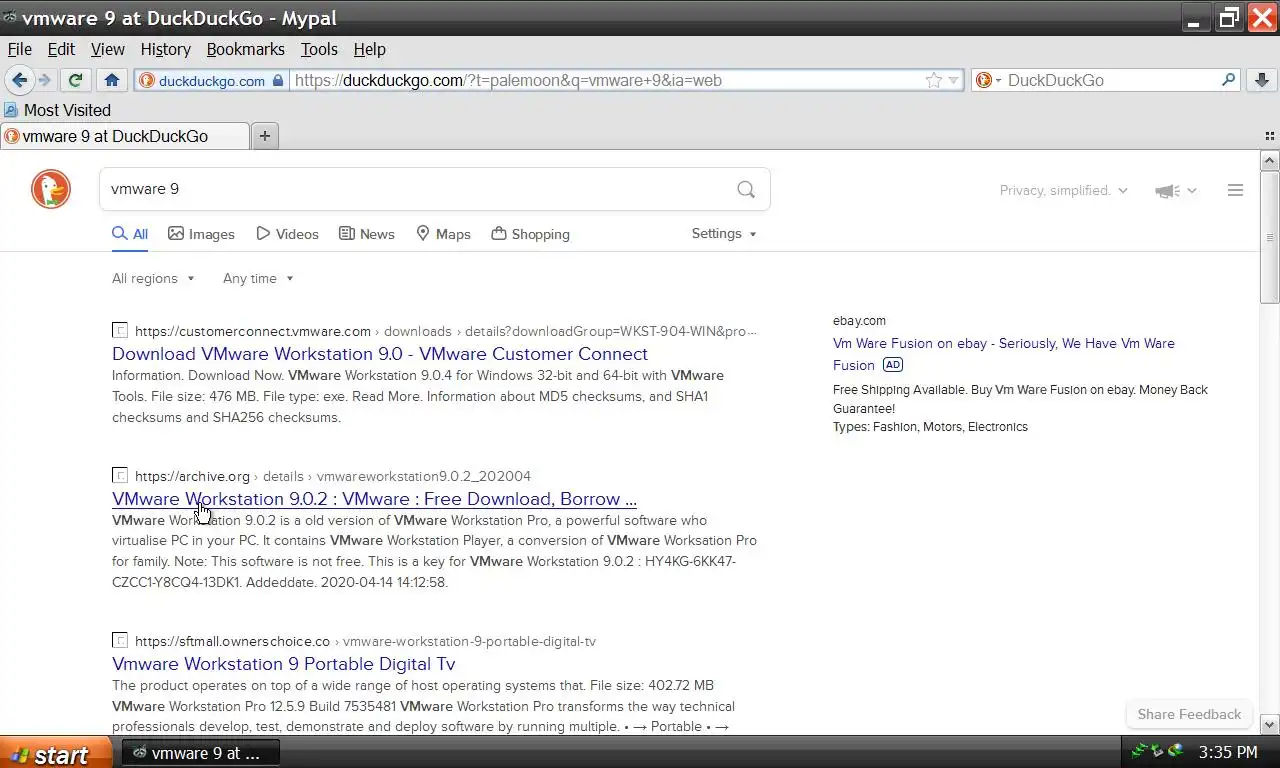Bookmark this page with the star icon
Screen dimensions: 1280x768
934,80
